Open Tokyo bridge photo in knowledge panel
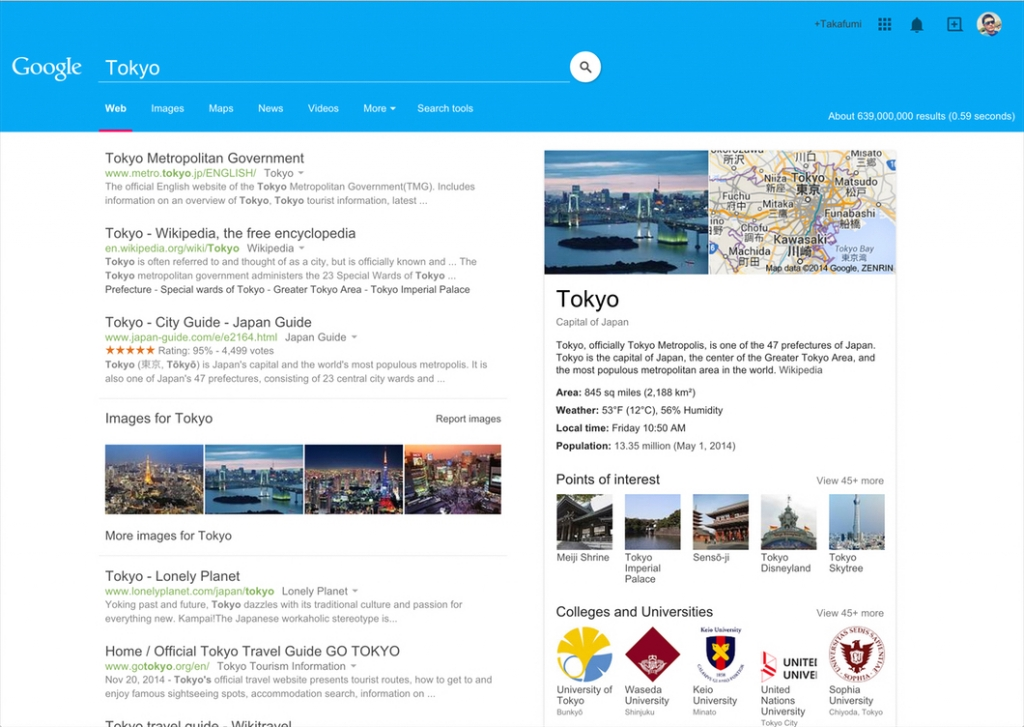The width and height of the screenshot is (1024, 727). click(x=626, y=212)
